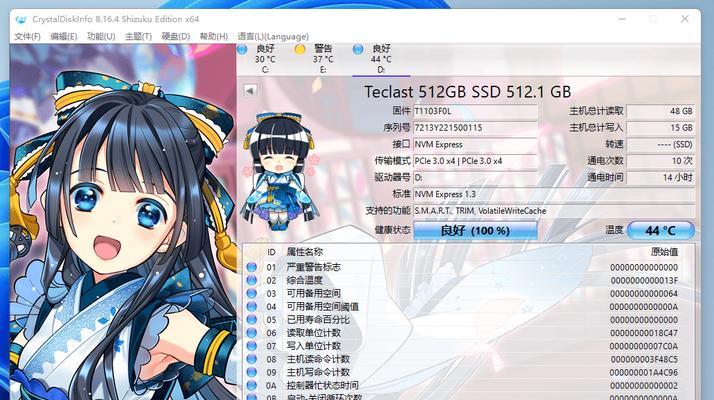Click status dot for attribute 01 严重警告标志
Screen dimensions: 714x400
[x=251, y=267]
